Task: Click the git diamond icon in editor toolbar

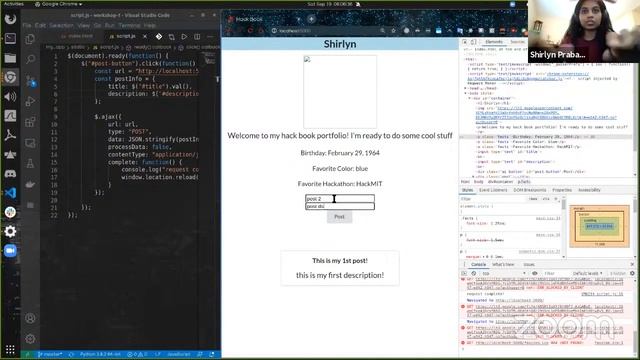Action: point(159,36)
